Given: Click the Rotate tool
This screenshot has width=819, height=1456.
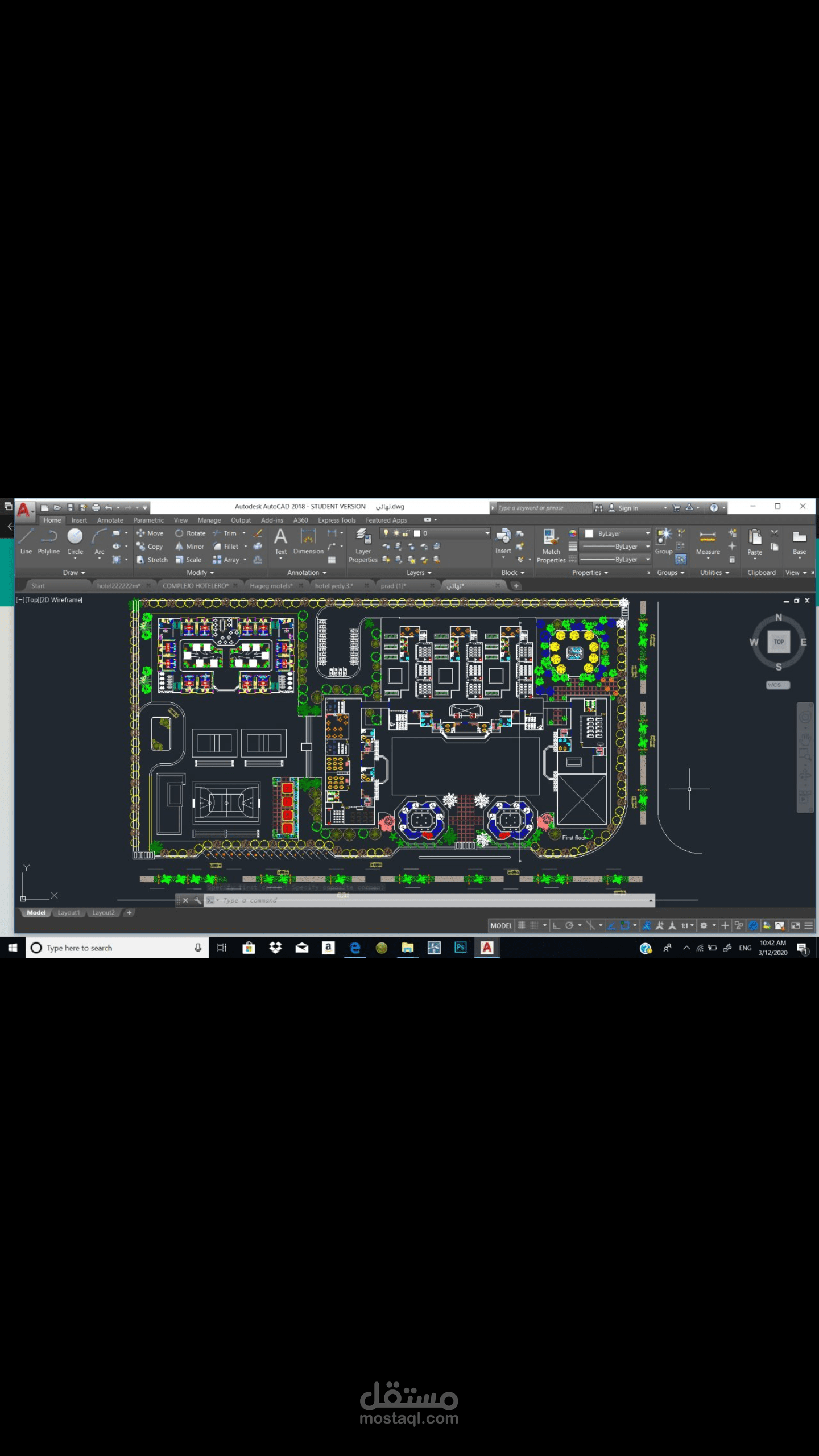Looking at the screenshot, I should tap(191, 533).
